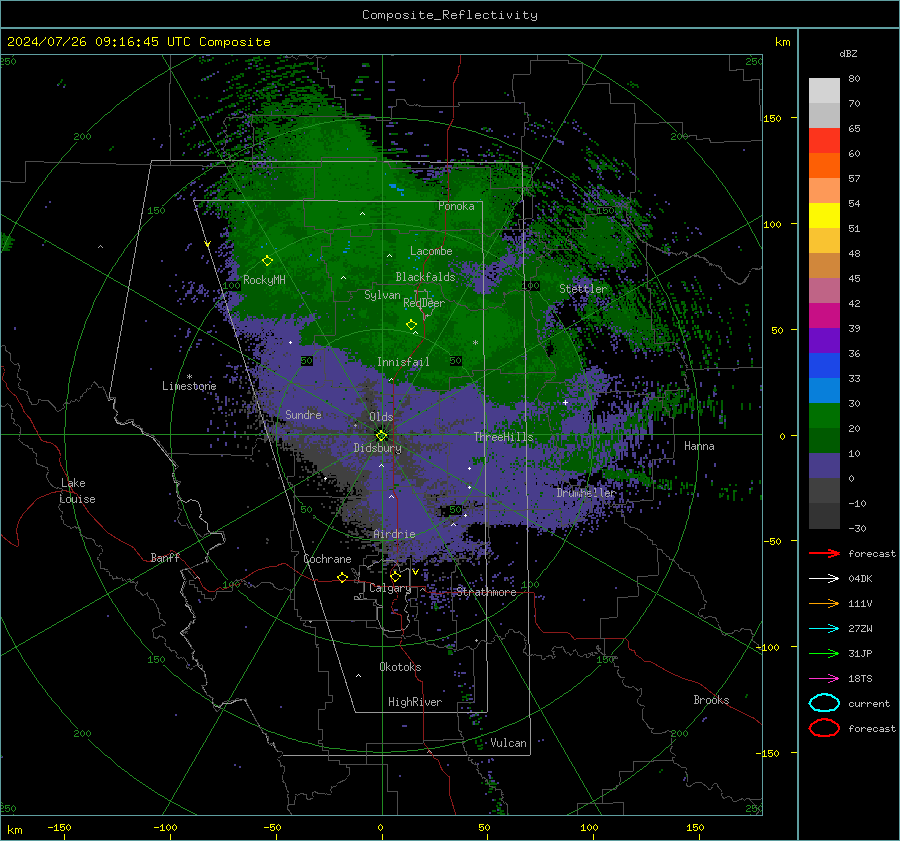Click the Brooks label
Image resolution: width=900 pixels, height=841 pixels.
[711, 700]
